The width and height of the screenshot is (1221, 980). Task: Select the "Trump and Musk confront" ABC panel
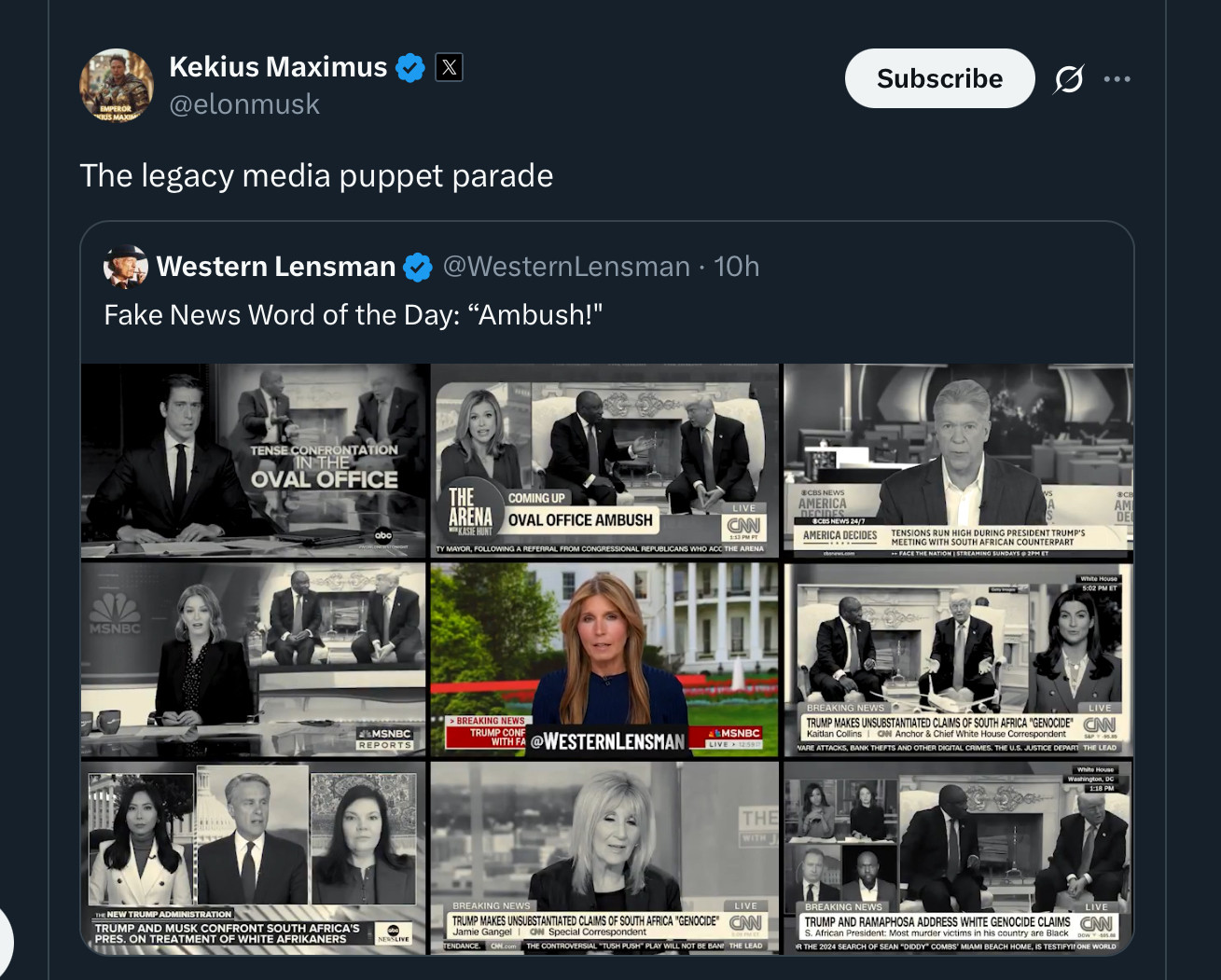tap(254, 858)
